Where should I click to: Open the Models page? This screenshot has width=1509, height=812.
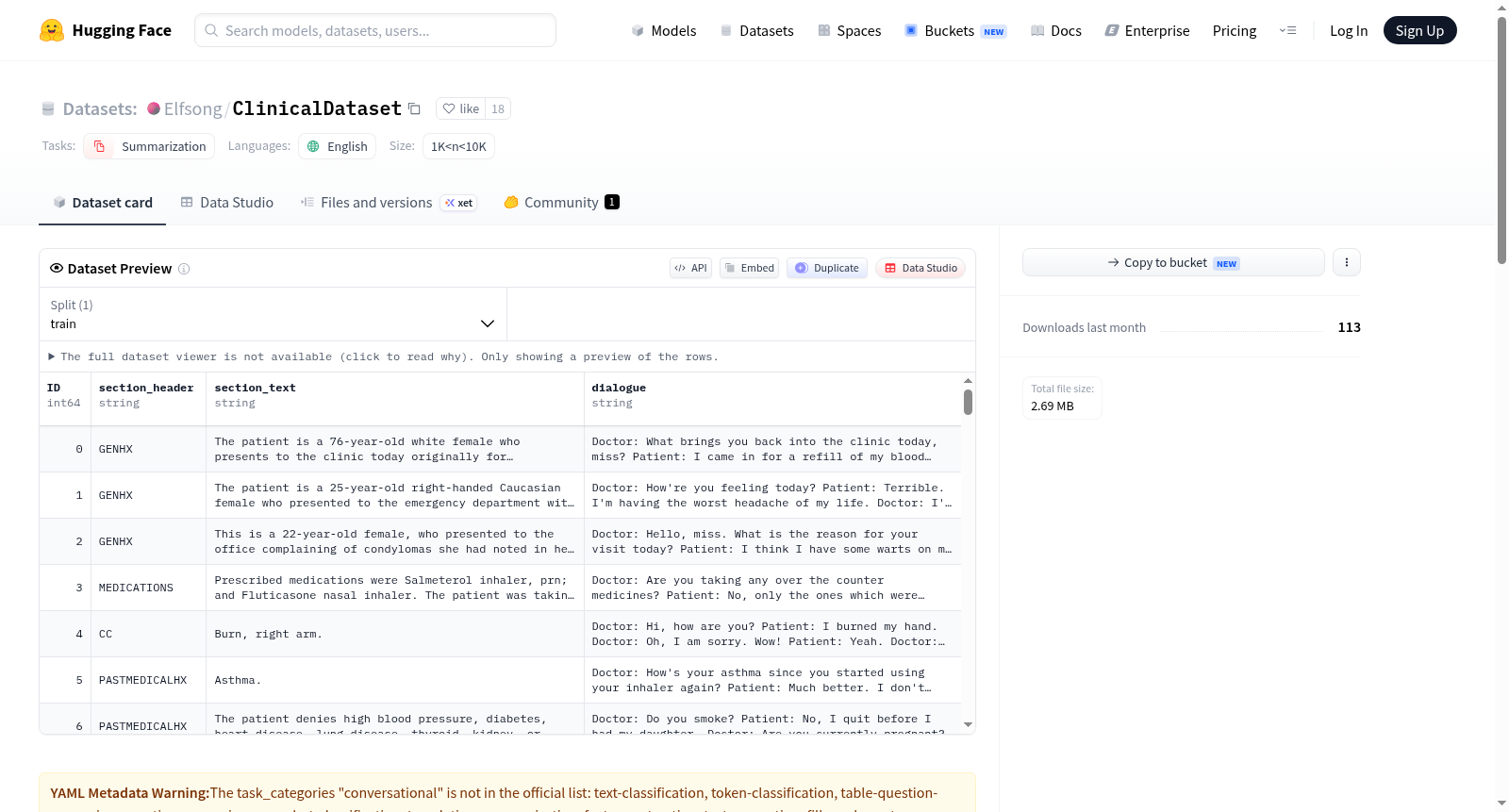[664, 30]
